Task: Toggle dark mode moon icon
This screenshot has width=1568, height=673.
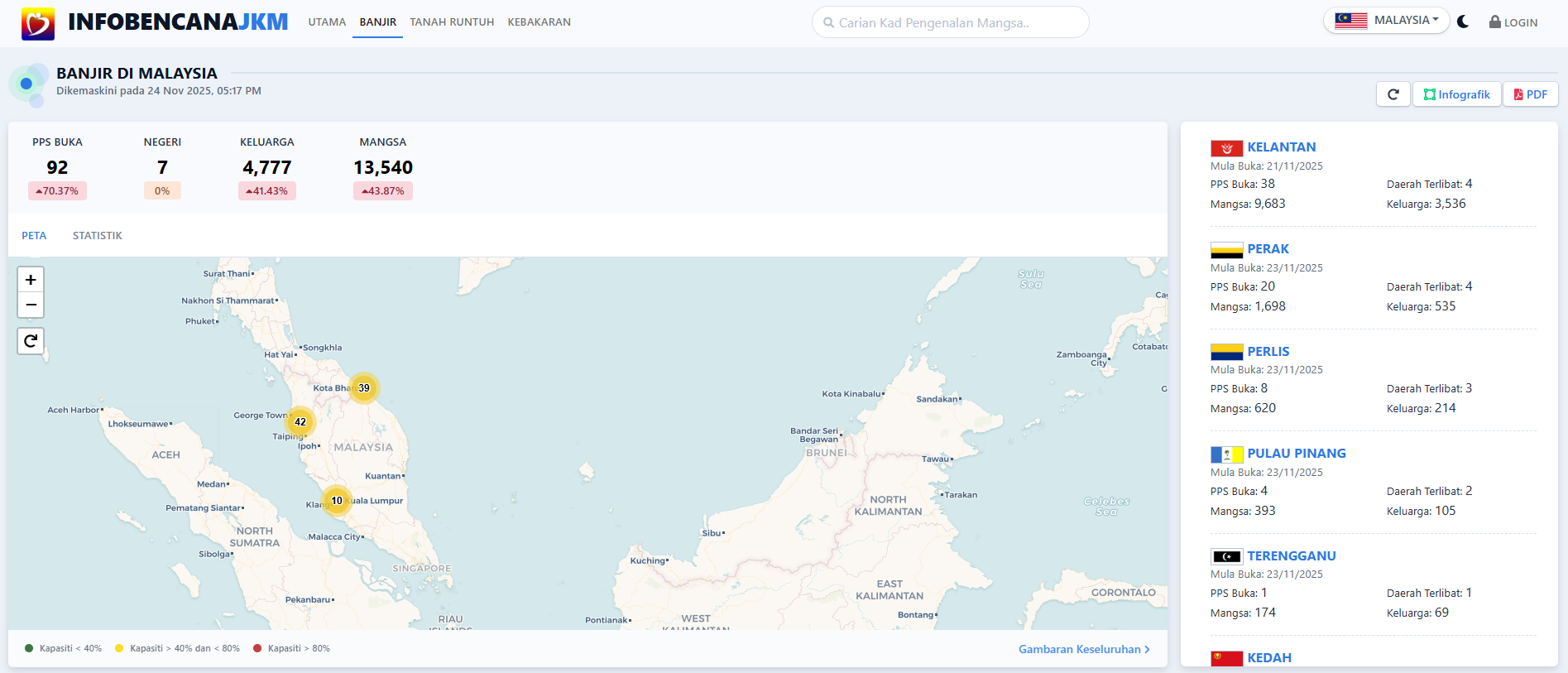Action: click(1463, 22)
